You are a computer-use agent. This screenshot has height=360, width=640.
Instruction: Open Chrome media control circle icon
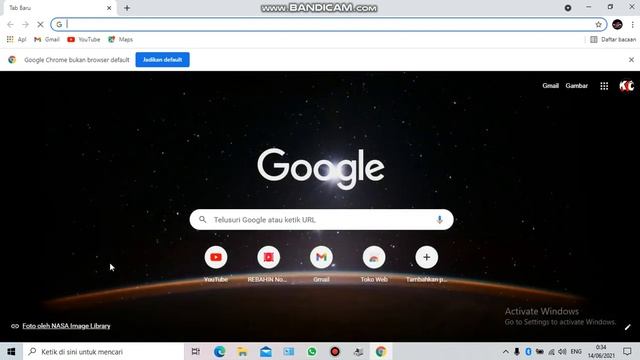(x=568, y=8)
